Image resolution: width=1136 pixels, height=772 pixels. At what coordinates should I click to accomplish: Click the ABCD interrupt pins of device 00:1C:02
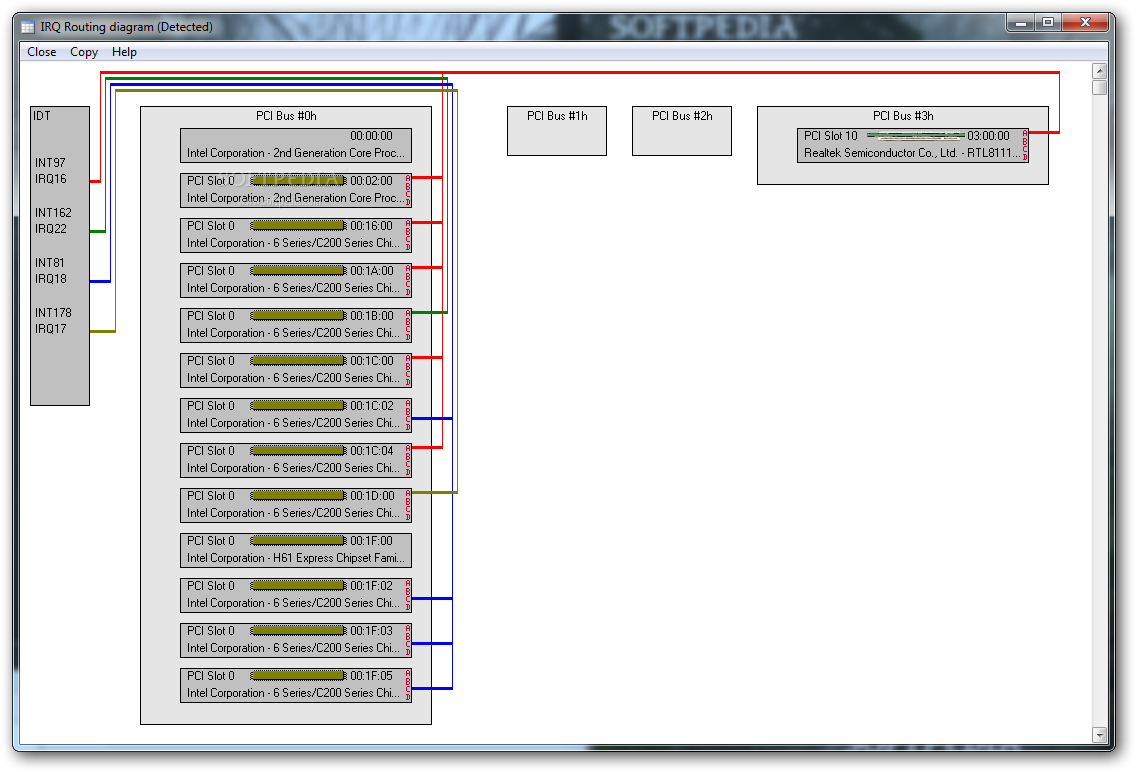pyautogui.click(x=408, y=415)
